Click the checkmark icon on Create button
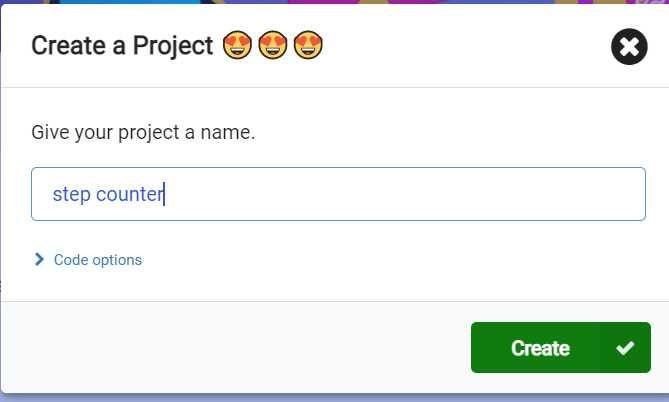 click(625, 348)
